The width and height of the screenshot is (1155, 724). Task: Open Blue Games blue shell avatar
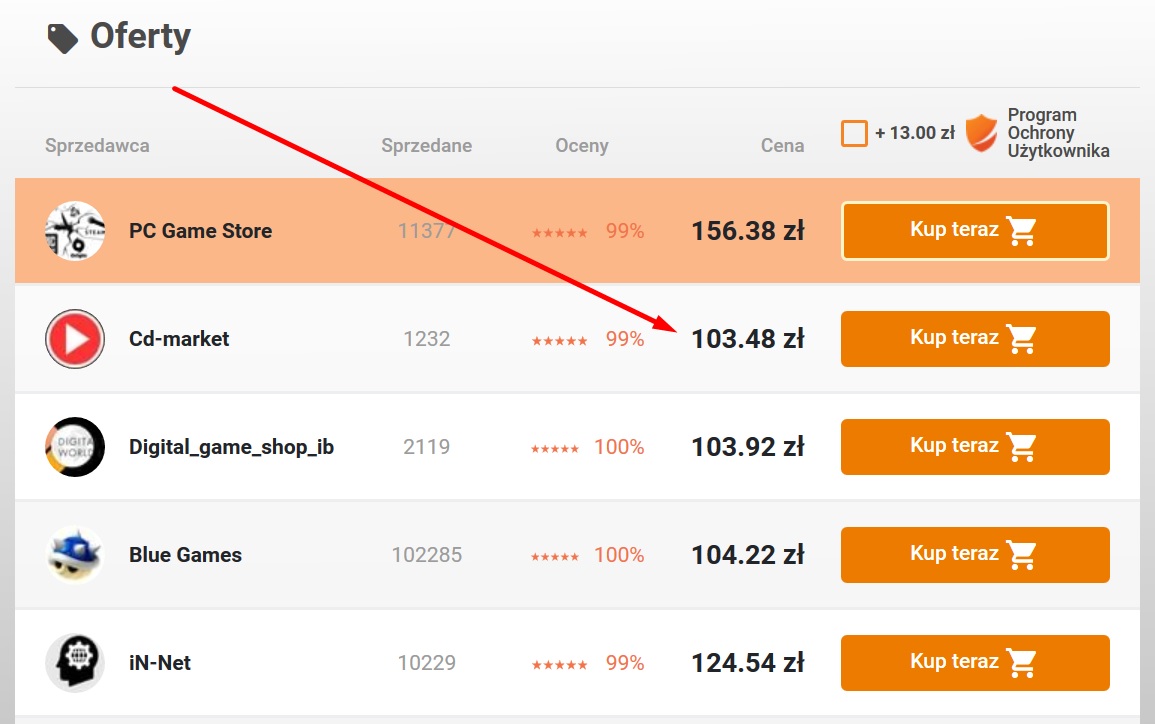pyautogui.click(x=75, y=555)
